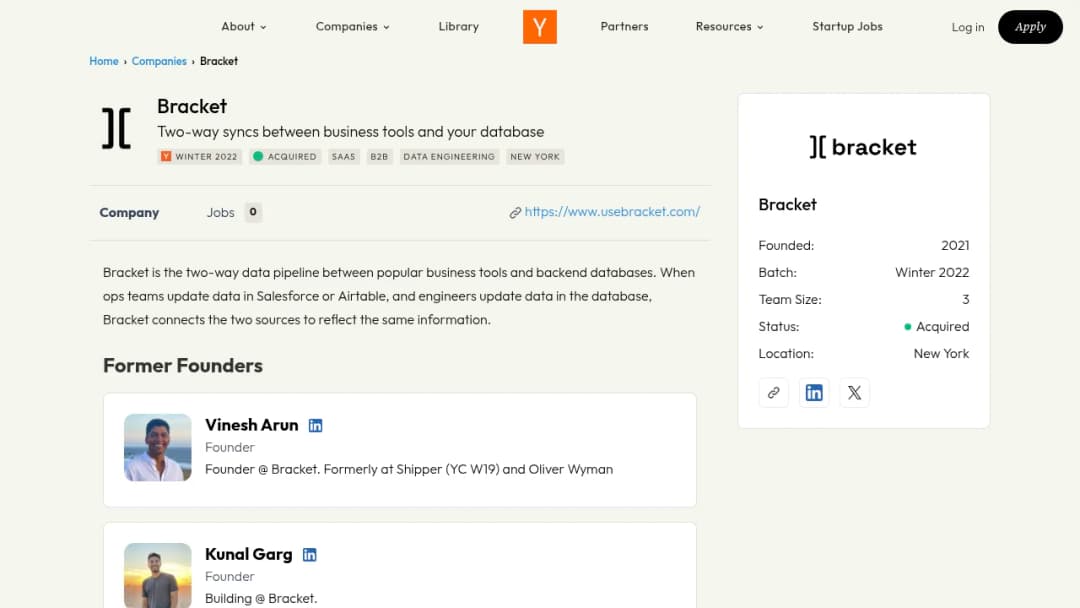Click the black Apply button
Viewport: 1080px width, 608px height.
point(1030,27)
